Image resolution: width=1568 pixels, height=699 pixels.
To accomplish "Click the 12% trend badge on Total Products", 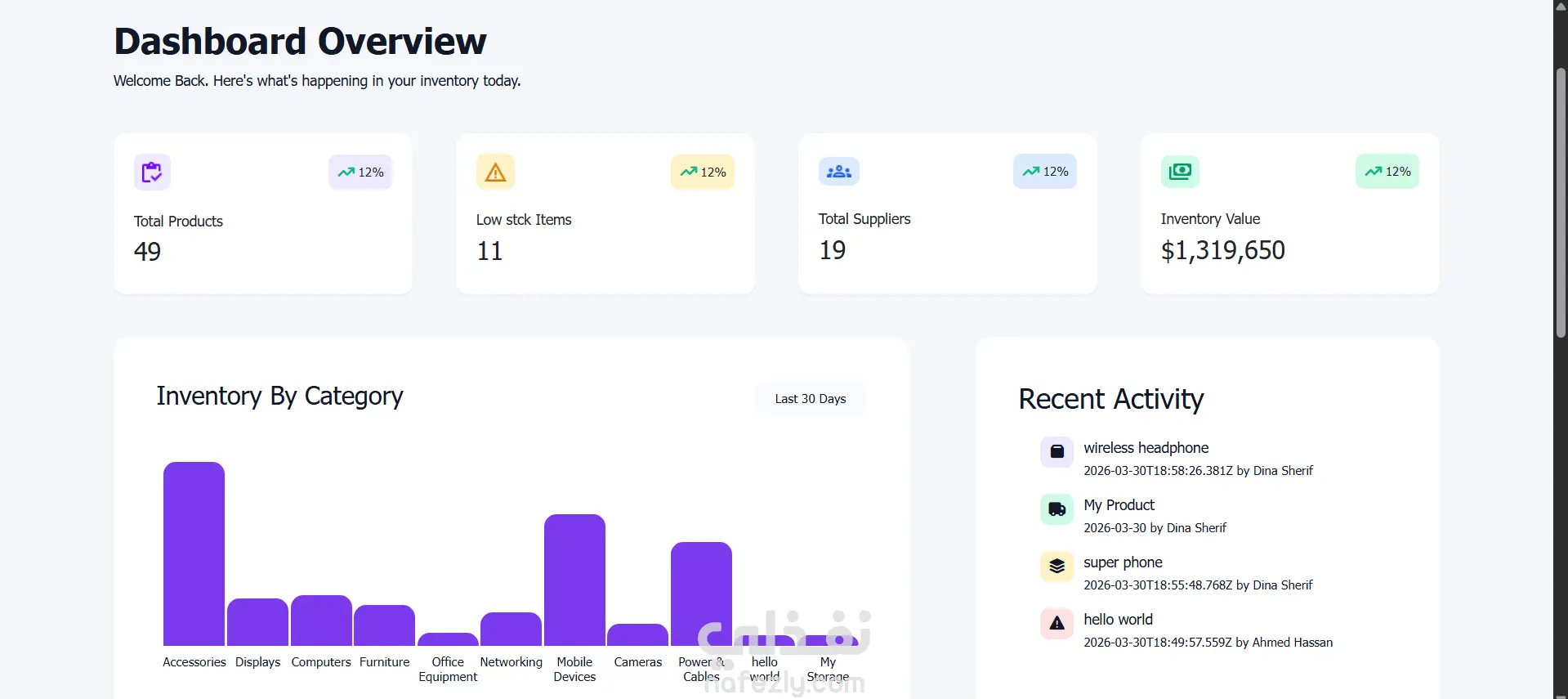I will (360, 173).
